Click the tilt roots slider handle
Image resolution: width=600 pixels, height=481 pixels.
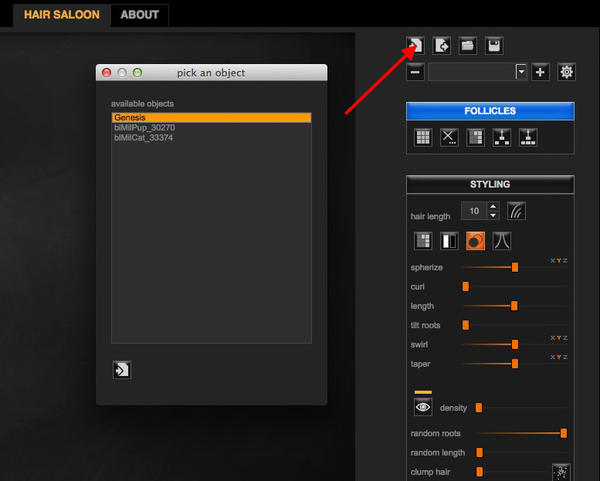point(466,325)
